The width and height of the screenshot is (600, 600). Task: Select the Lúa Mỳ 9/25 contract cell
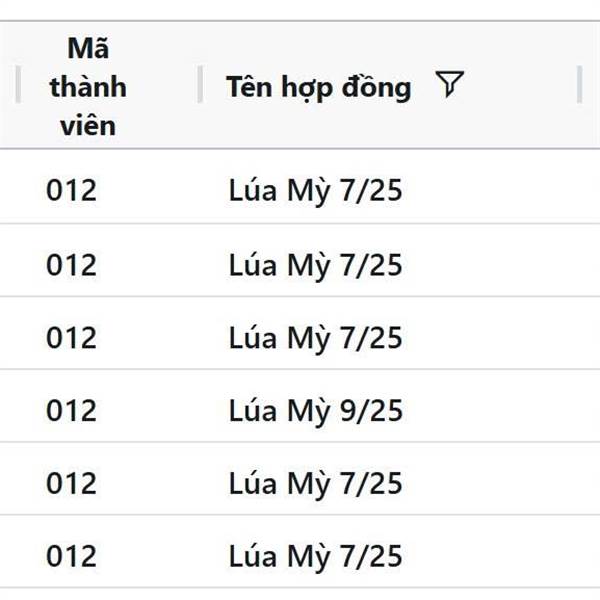tap(316, 411)
